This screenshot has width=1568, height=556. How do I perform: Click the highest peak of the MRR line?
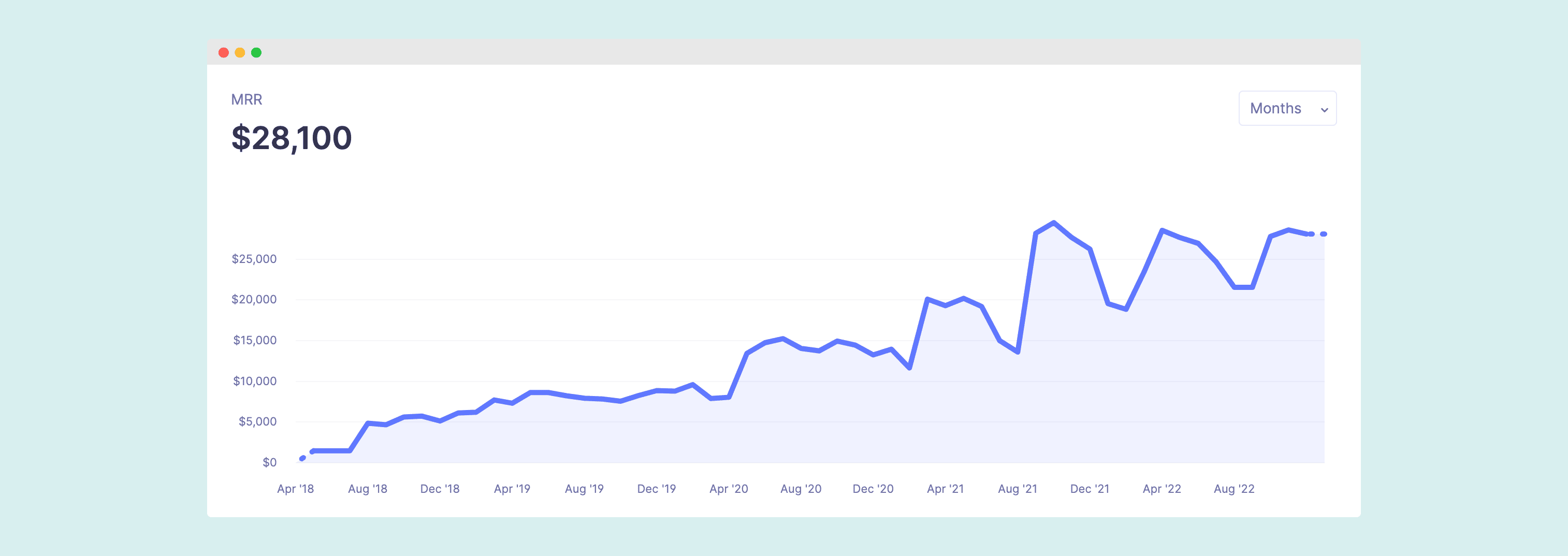click(1054, 223)
